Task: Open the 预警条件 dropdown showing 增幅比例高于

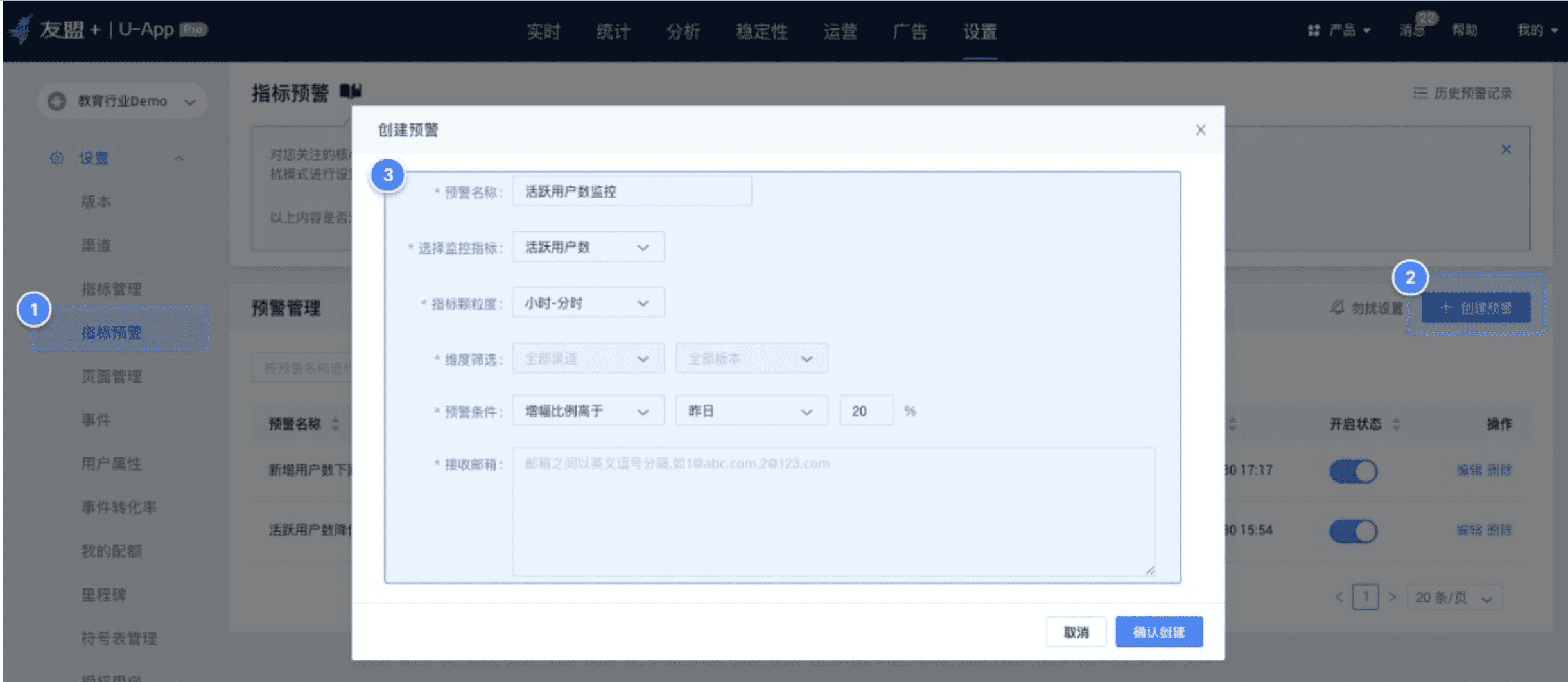Action: [x=588, y=411]
